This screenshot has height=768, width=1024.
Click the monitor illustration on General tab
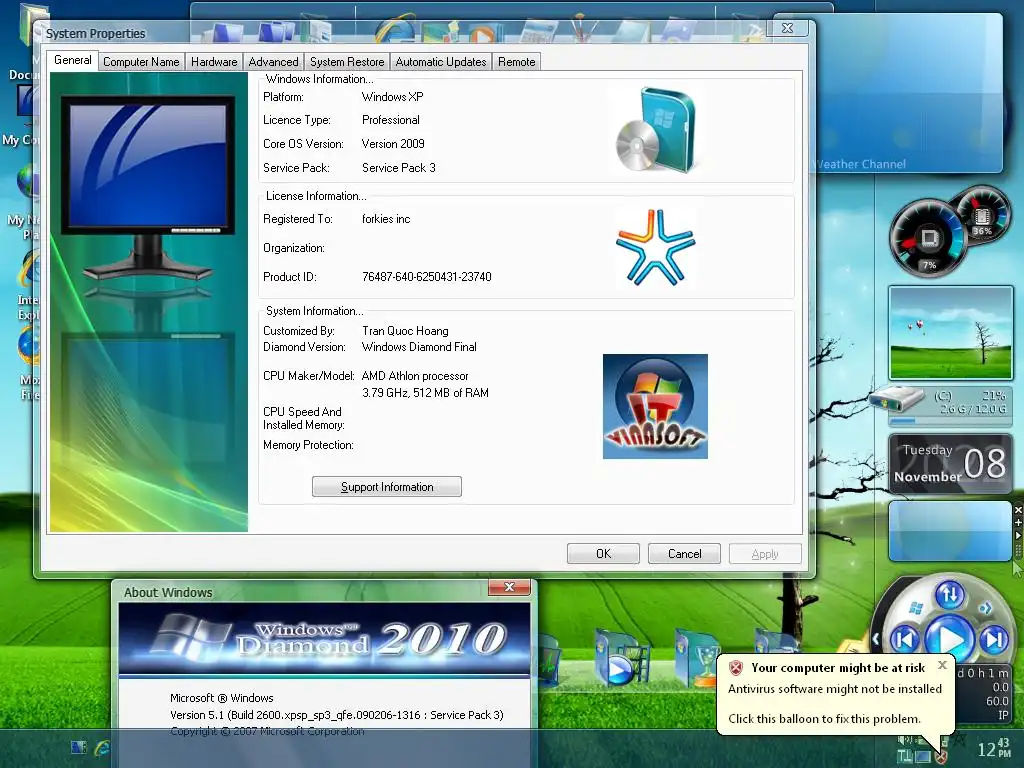pos(148,189)
